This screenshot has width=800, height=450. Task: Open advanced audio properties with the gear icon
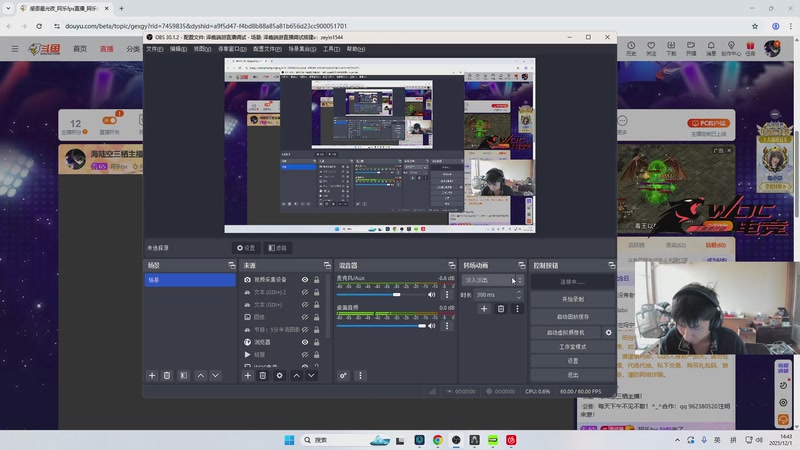[343, 376]
